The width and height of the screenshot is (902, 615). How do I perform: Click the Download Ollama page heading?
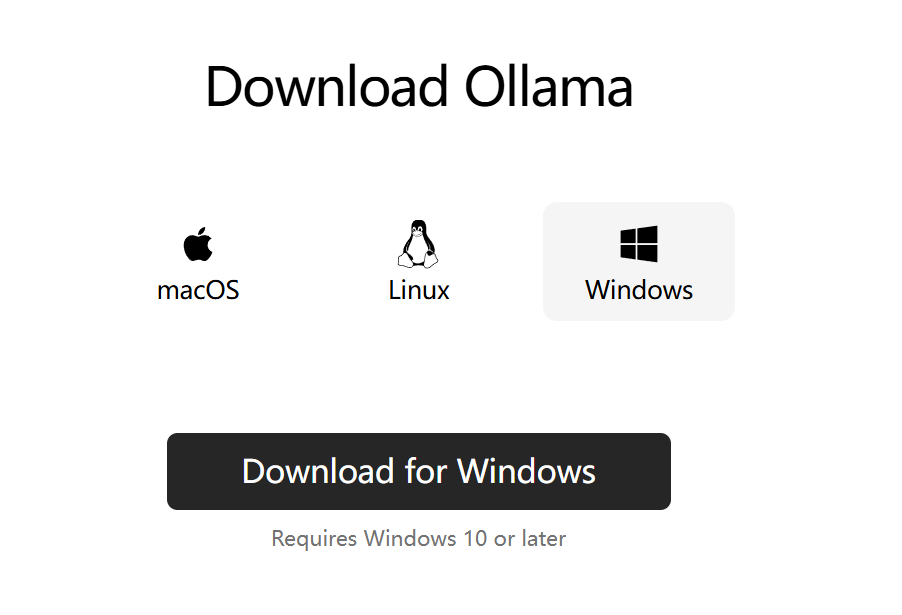click(419, 87)
